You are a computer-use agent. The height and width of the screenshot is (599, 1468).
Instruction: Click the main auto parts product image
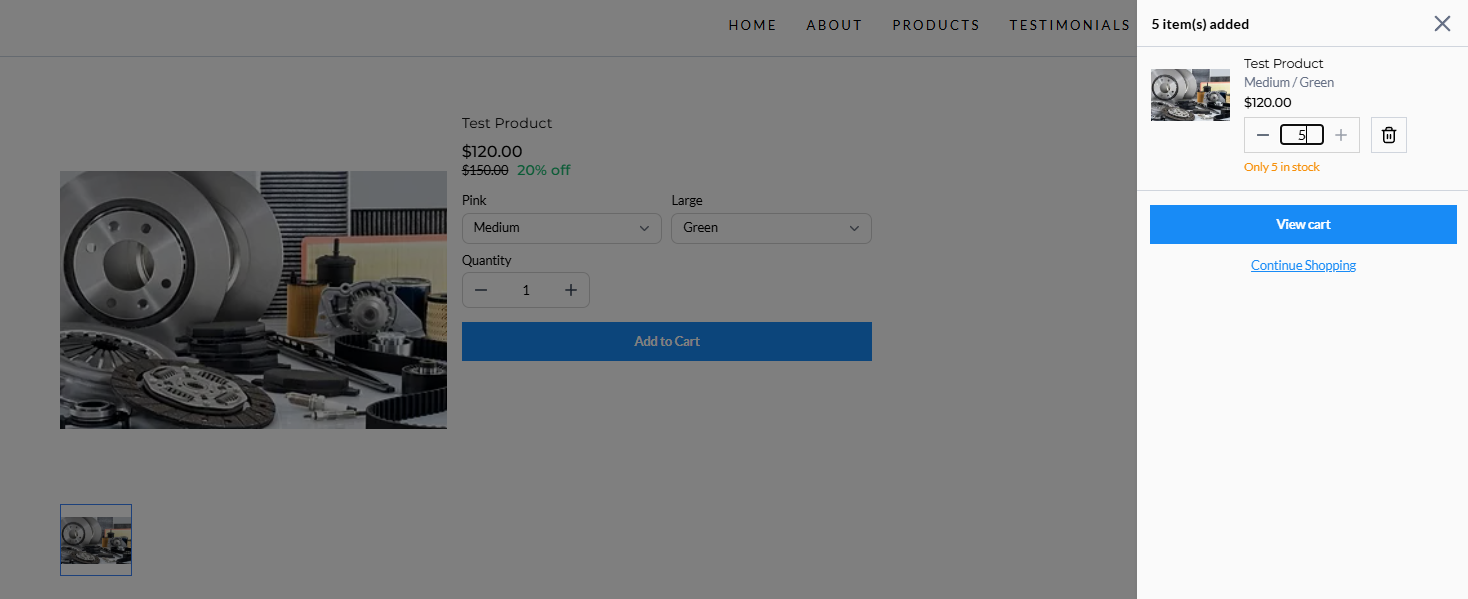[253, 300]
